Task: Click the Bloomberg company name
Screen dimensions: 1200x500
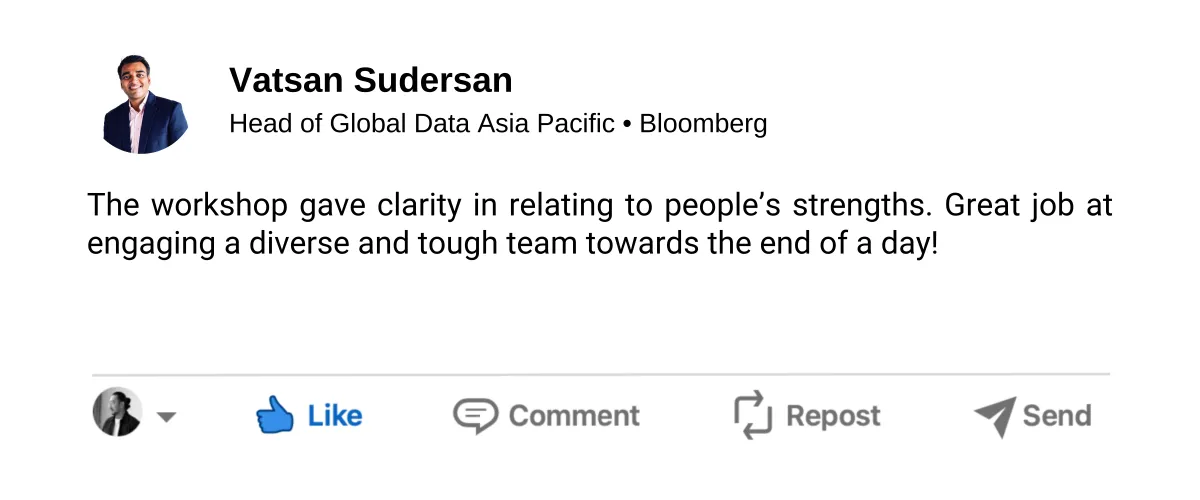Action: (704, 124)
